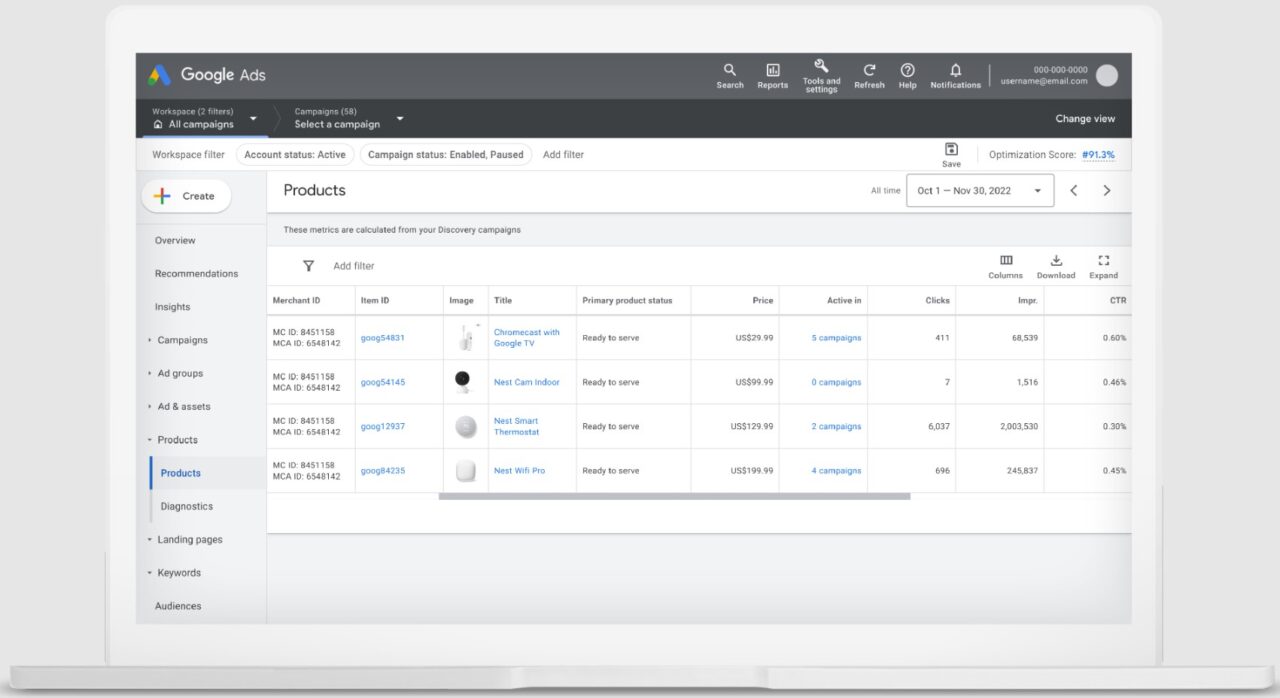
Task: Open Audiences in sidebar
Action: (x=178, y=606)
